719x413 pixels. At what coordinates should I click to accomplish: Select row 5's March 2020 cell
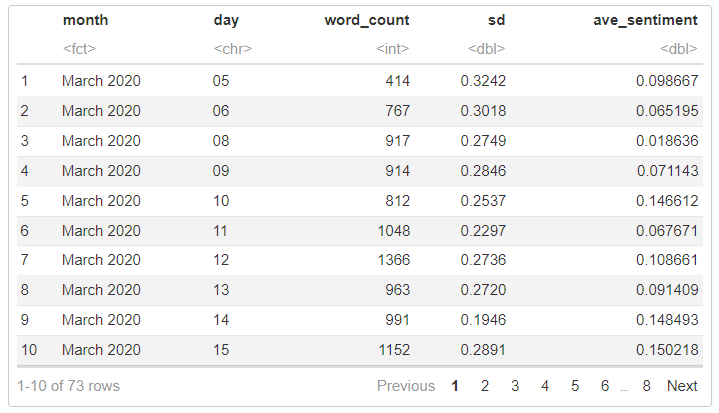(101, 200)
